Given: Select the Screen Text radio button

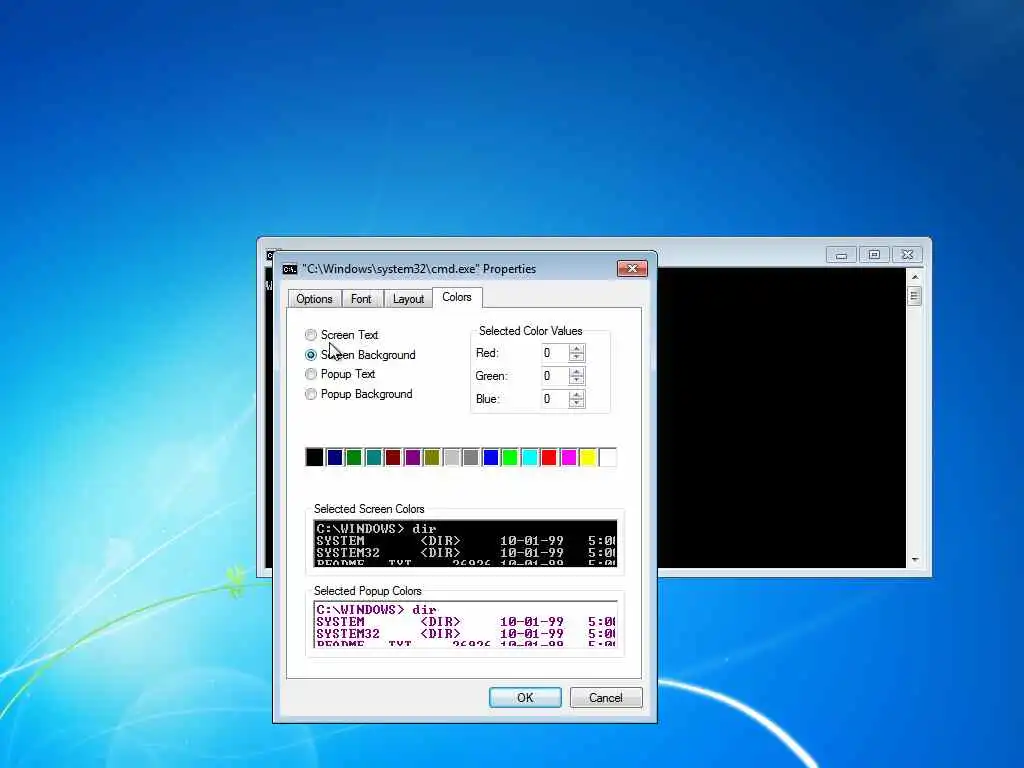Looking at the screenshot, I should click(x=311, y=334).
